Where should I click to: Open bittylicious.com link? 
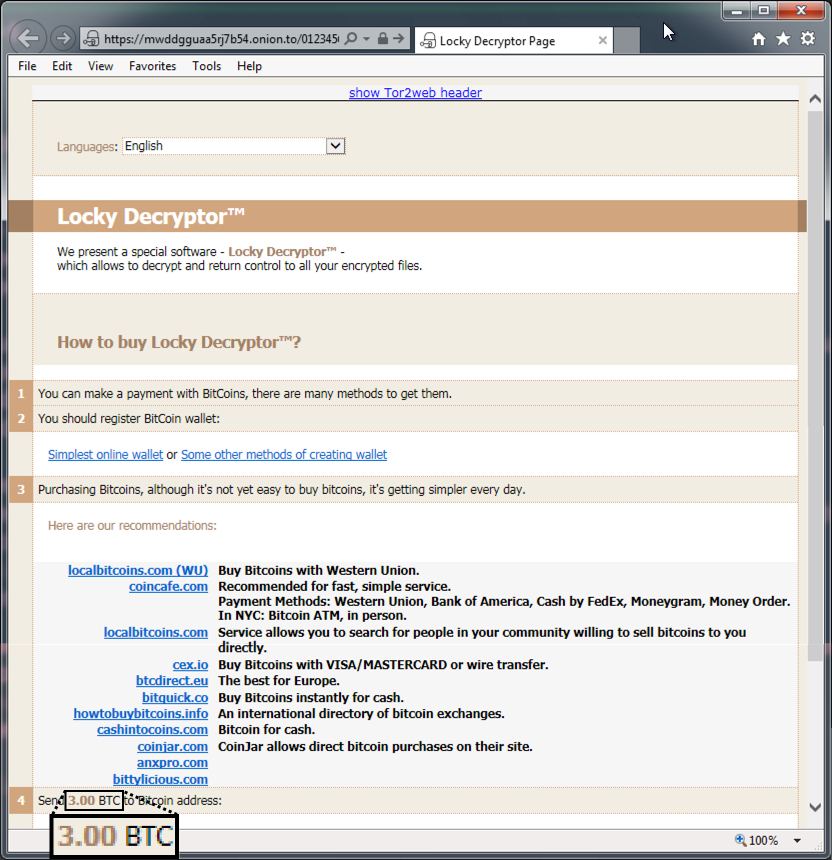pos(160,780)
